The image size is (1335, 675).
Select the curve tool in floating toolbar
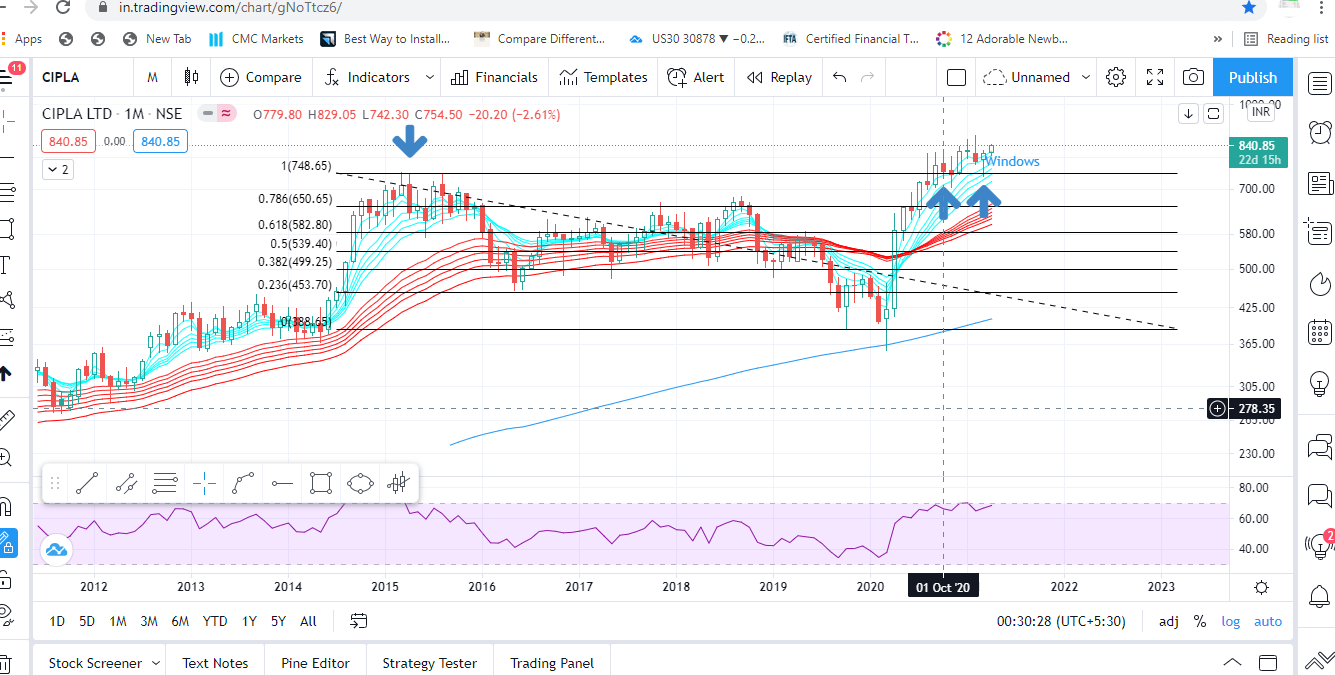point(243,484)
